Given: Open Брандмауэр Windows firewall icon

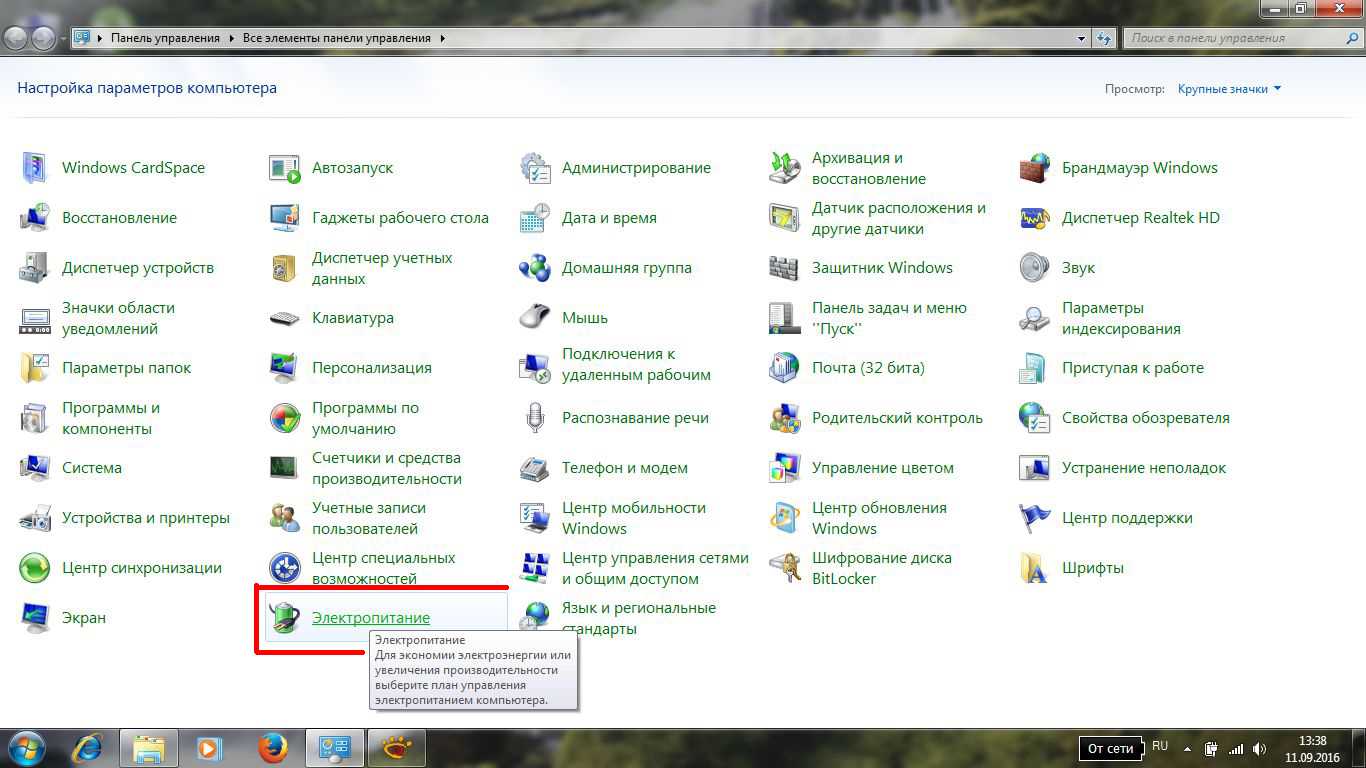Looking at the screenshot, I should pyautogui.click(x=1035, y=168).
